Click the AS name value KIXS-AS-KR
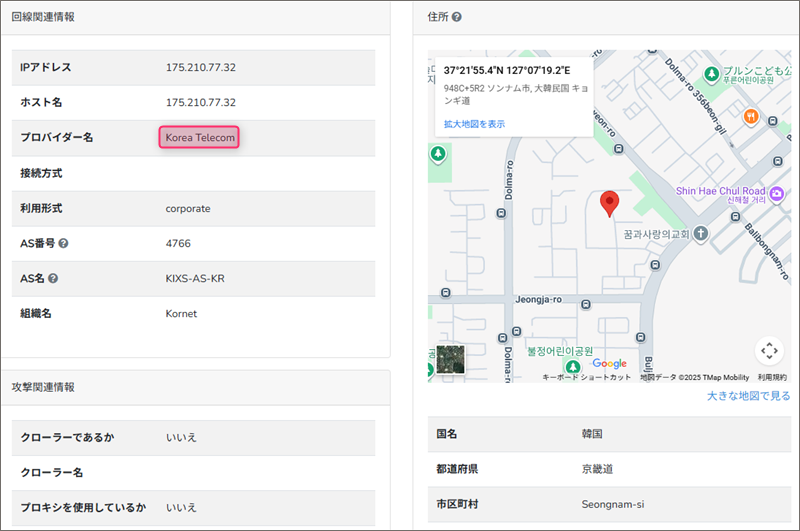The image size is (800, 531). pos(195,278)
